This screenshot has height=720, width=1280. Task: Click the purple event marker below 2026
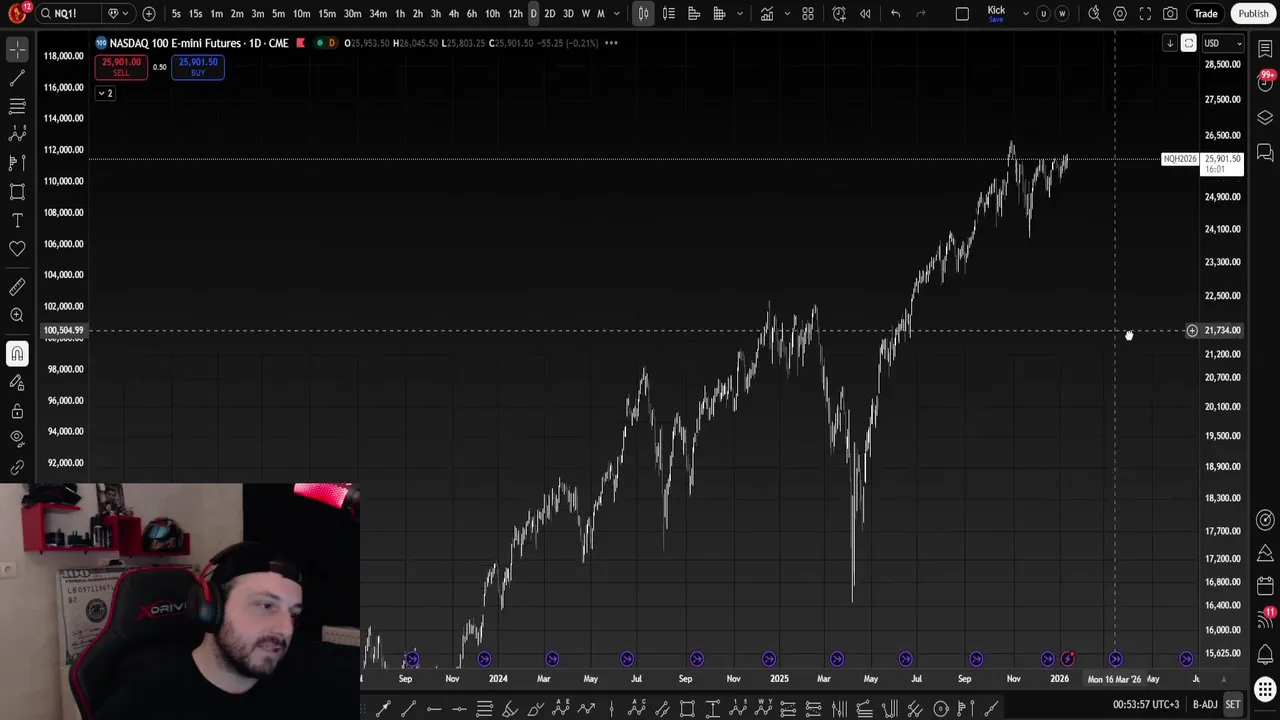pyautogui.click(x=1047, y=658)
